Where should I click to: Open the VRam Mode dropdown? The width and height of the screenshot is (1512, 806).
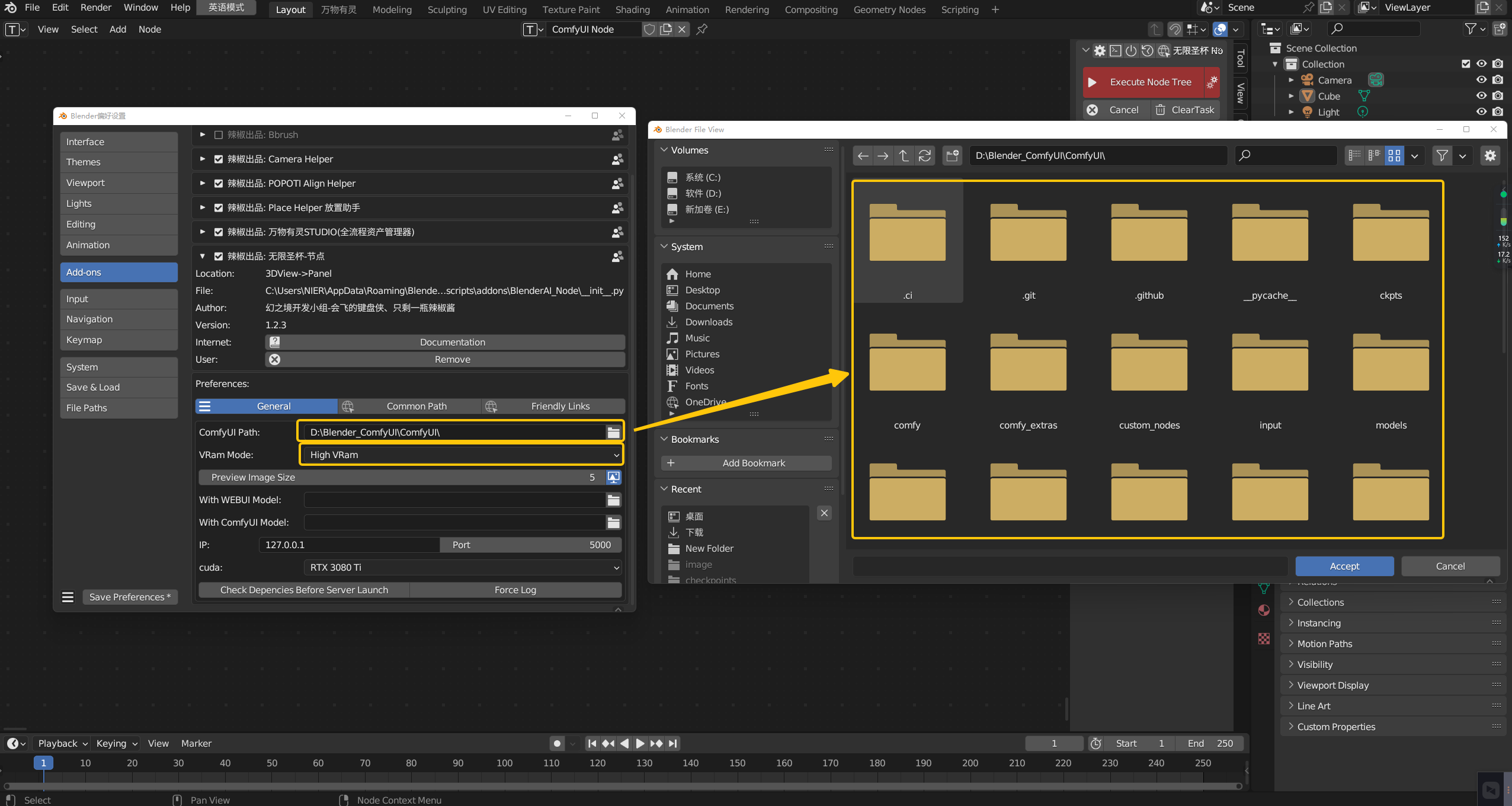tap(462, 455)
